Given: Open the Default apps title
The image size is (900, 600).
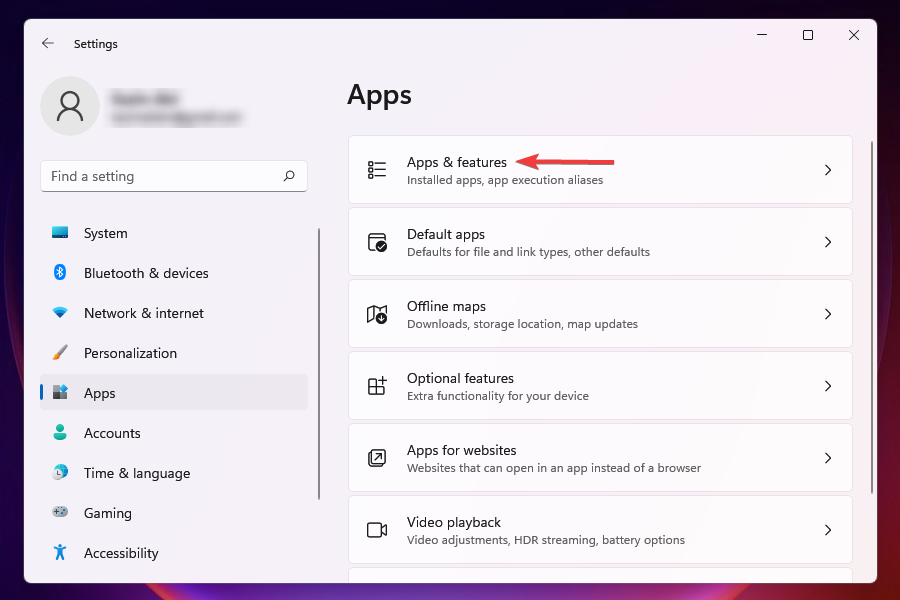Looking at the screenshot, I should pos(445,234).
